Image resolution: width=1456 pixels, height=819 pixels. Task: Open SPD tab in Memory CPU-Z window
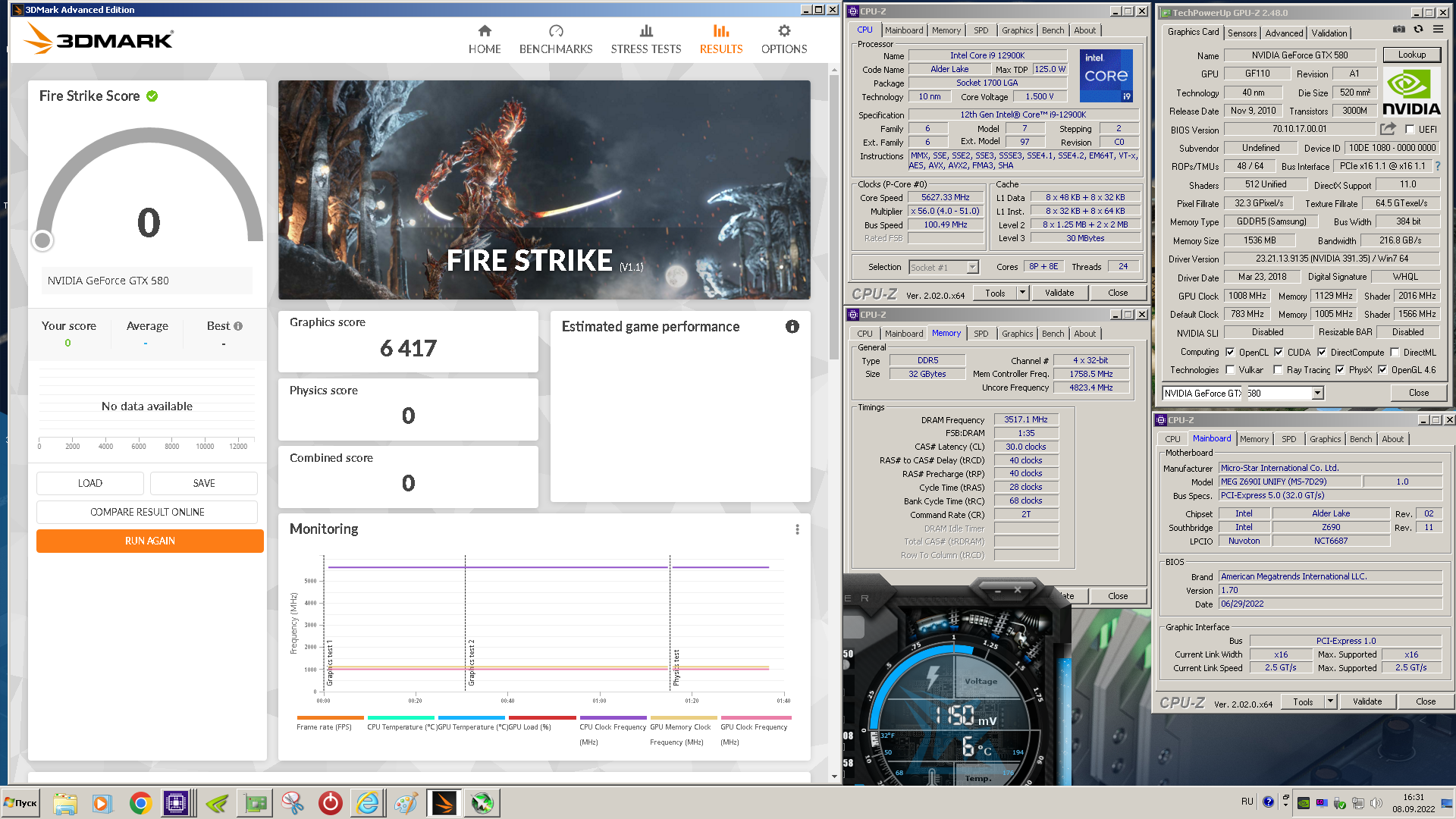pyautogui.click(x=981, y=334)
